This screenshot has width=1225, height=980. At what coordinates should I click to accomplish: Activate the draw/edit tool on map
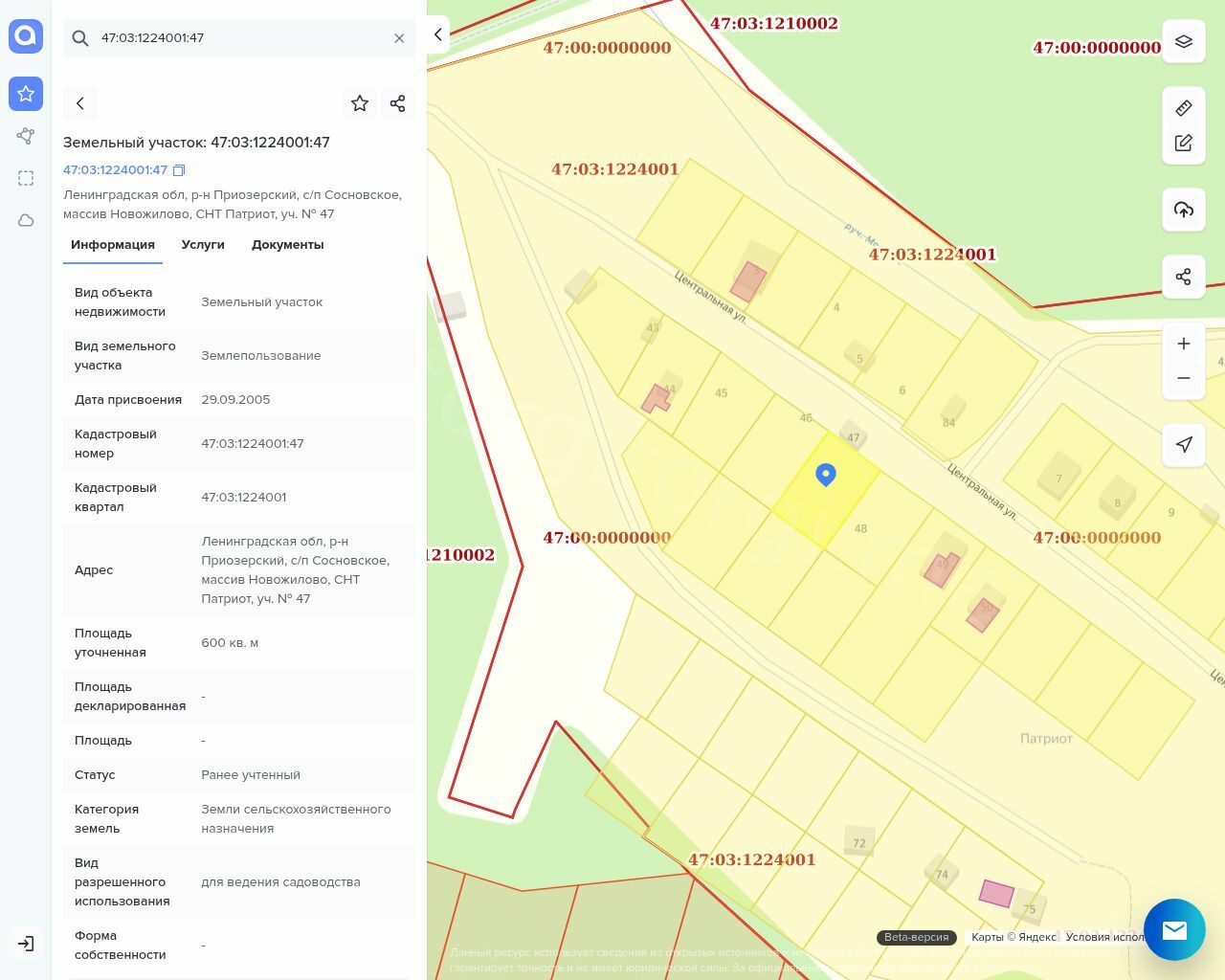[1184, 144]
